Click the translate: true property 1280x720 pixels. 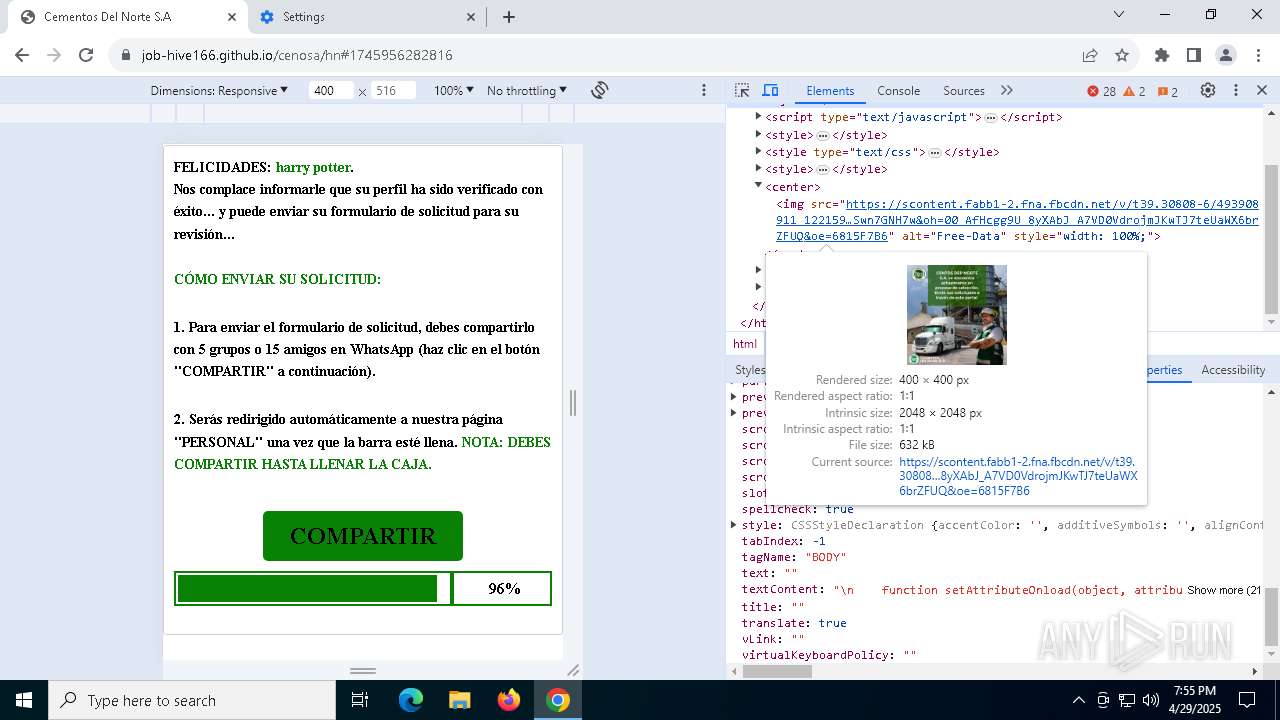(794, 623)
